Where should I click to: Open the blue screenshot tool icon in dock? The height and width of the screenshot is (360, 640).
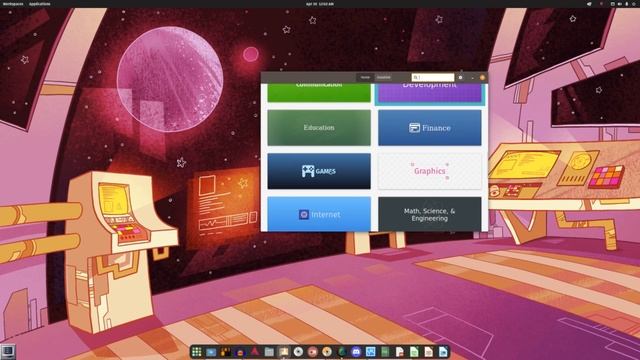click(370, 352)
